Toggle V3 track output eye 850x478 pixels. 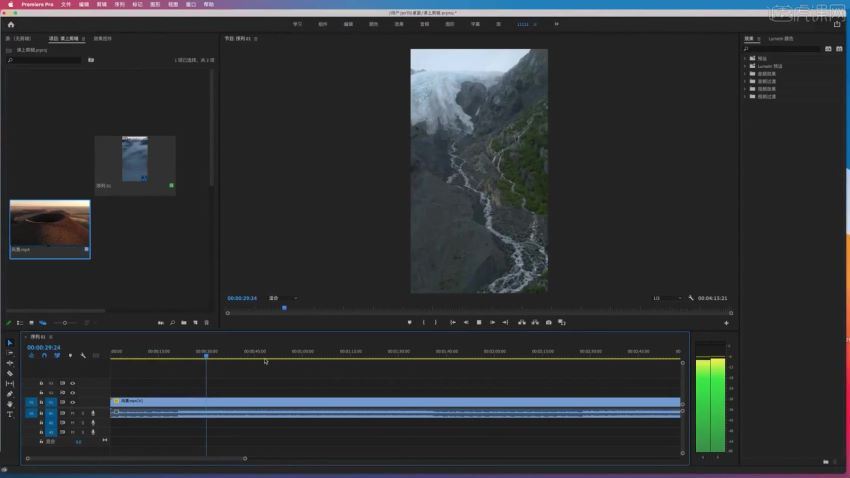pos(73,383)
